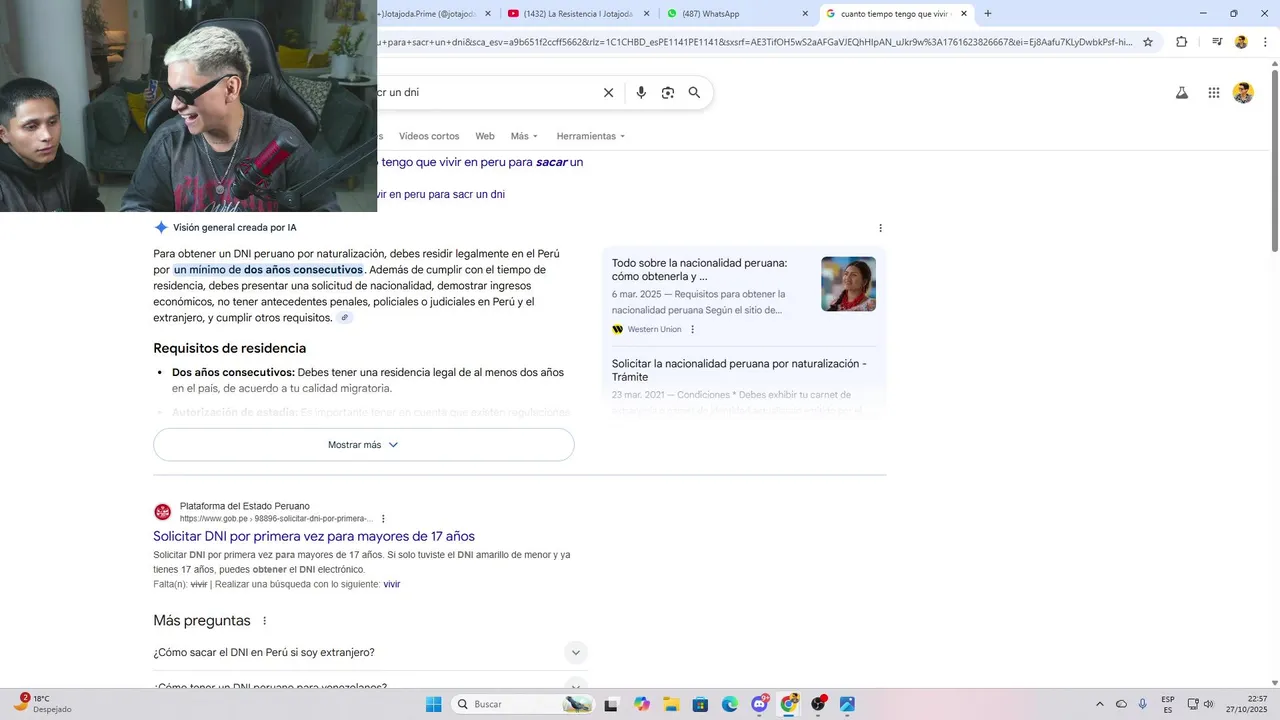The image size is (1280, 720).
Task: Focus the Google search input field
Action: (485, 93)
